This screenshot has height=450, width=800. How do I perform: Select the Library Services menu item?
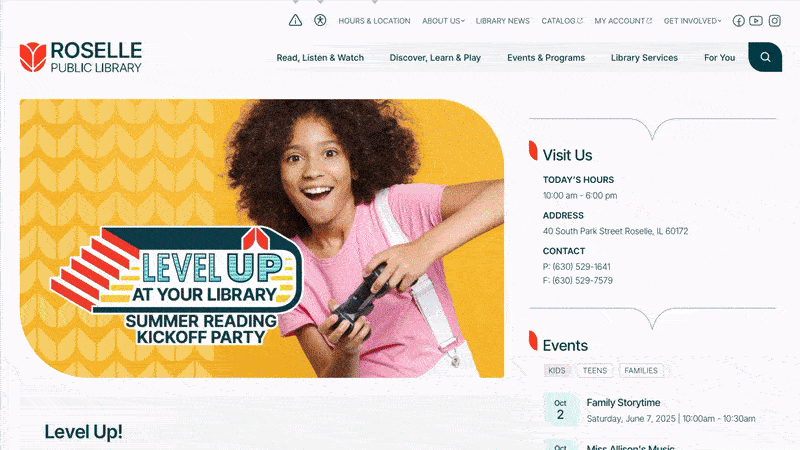[x=644, y=58]
